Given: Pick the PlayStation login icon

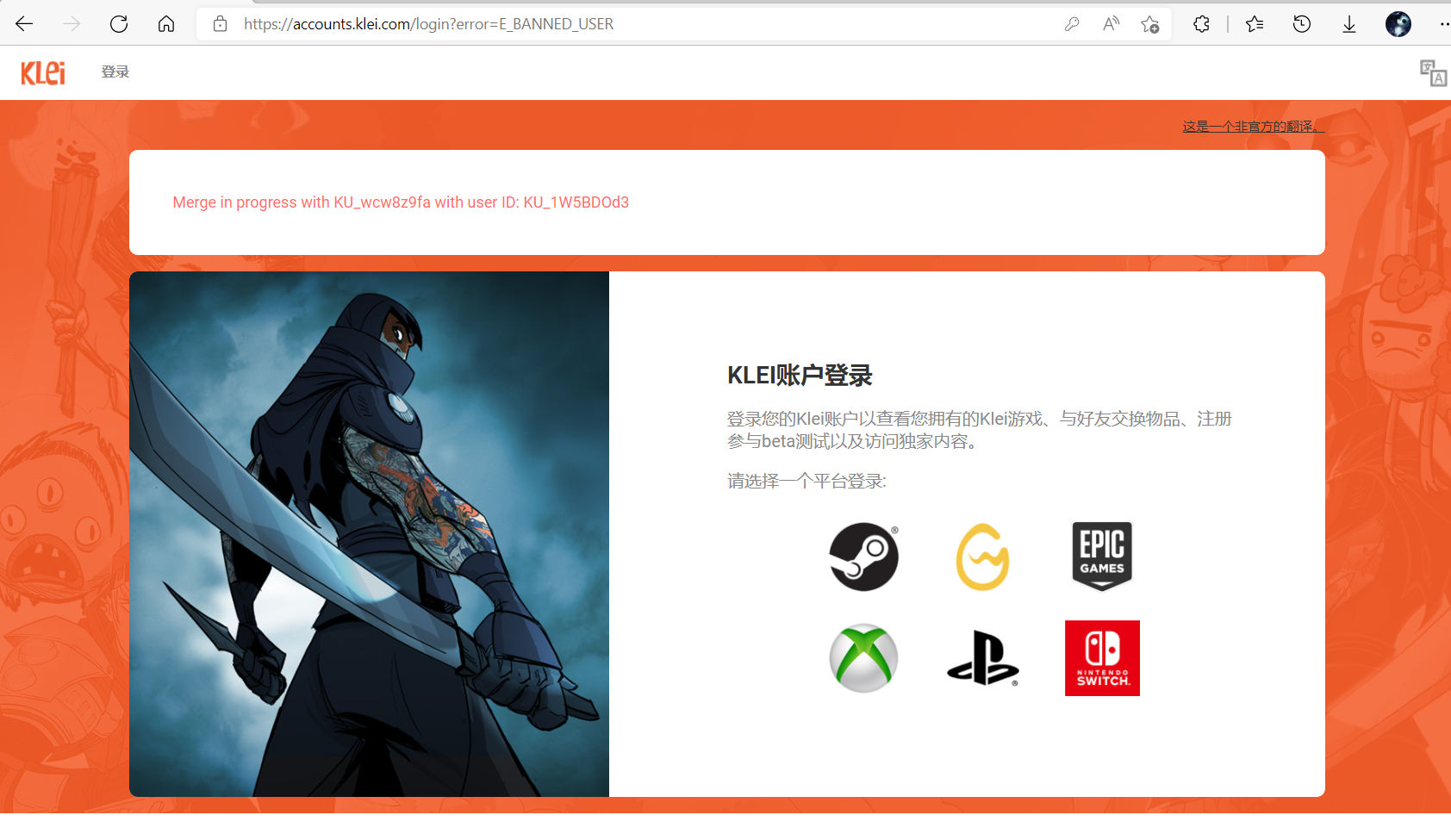Looking at the screenshot, I should 982,658.
